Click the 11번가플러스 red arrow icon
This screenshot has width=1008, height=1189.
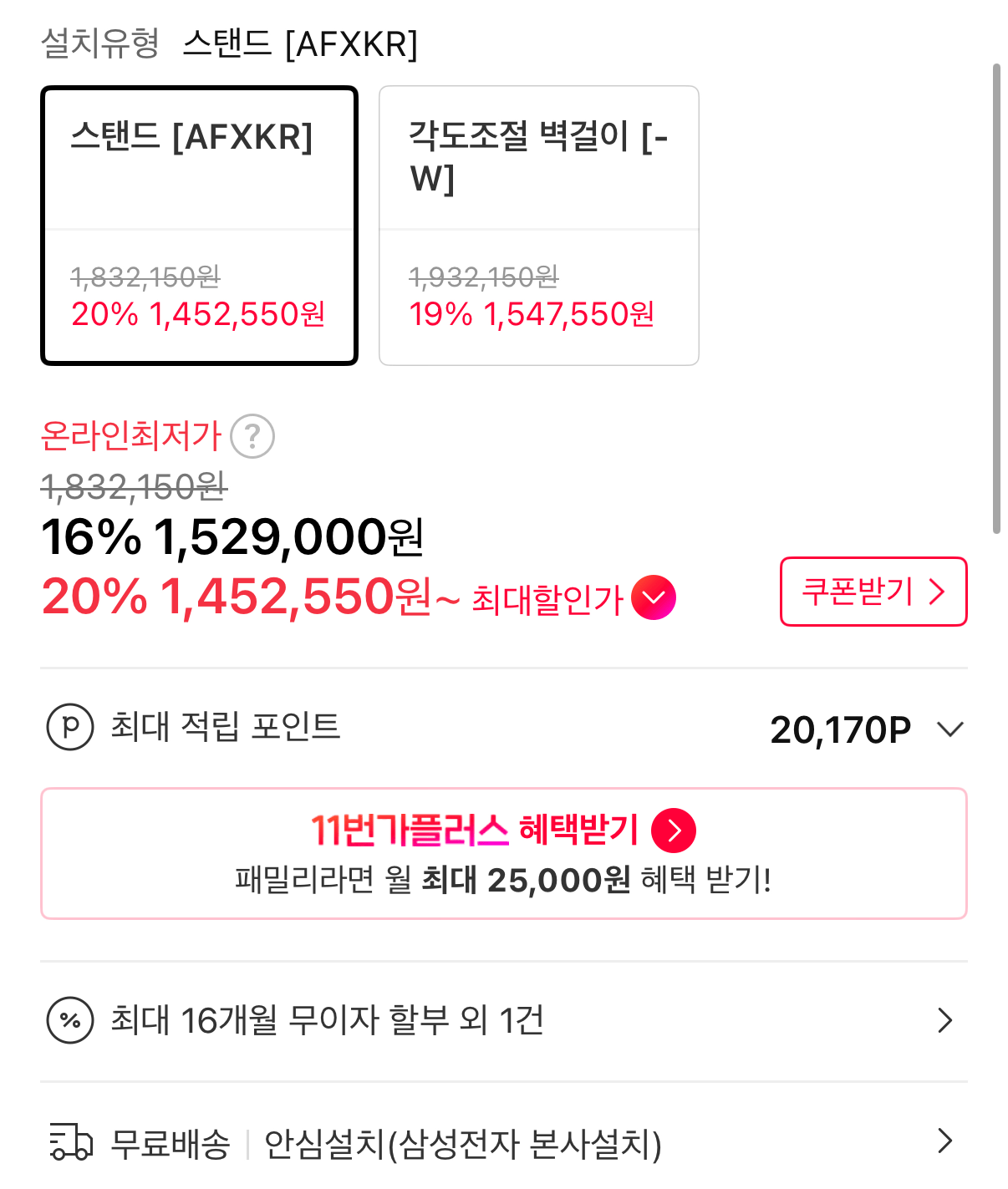tap(674, 831)
